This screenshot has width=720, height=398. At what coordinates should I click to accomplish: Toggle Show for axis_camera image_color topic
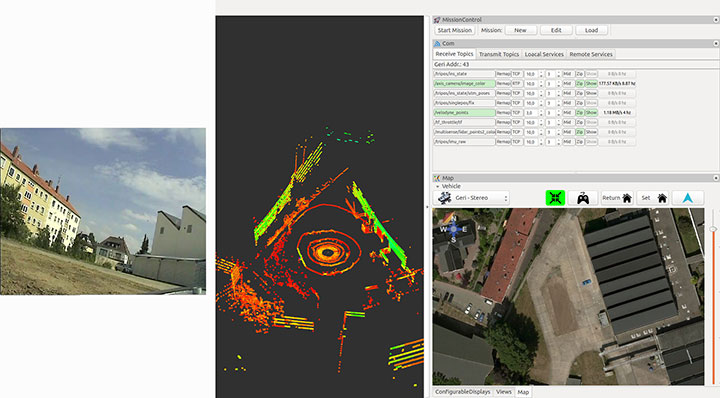pos(591,84)
